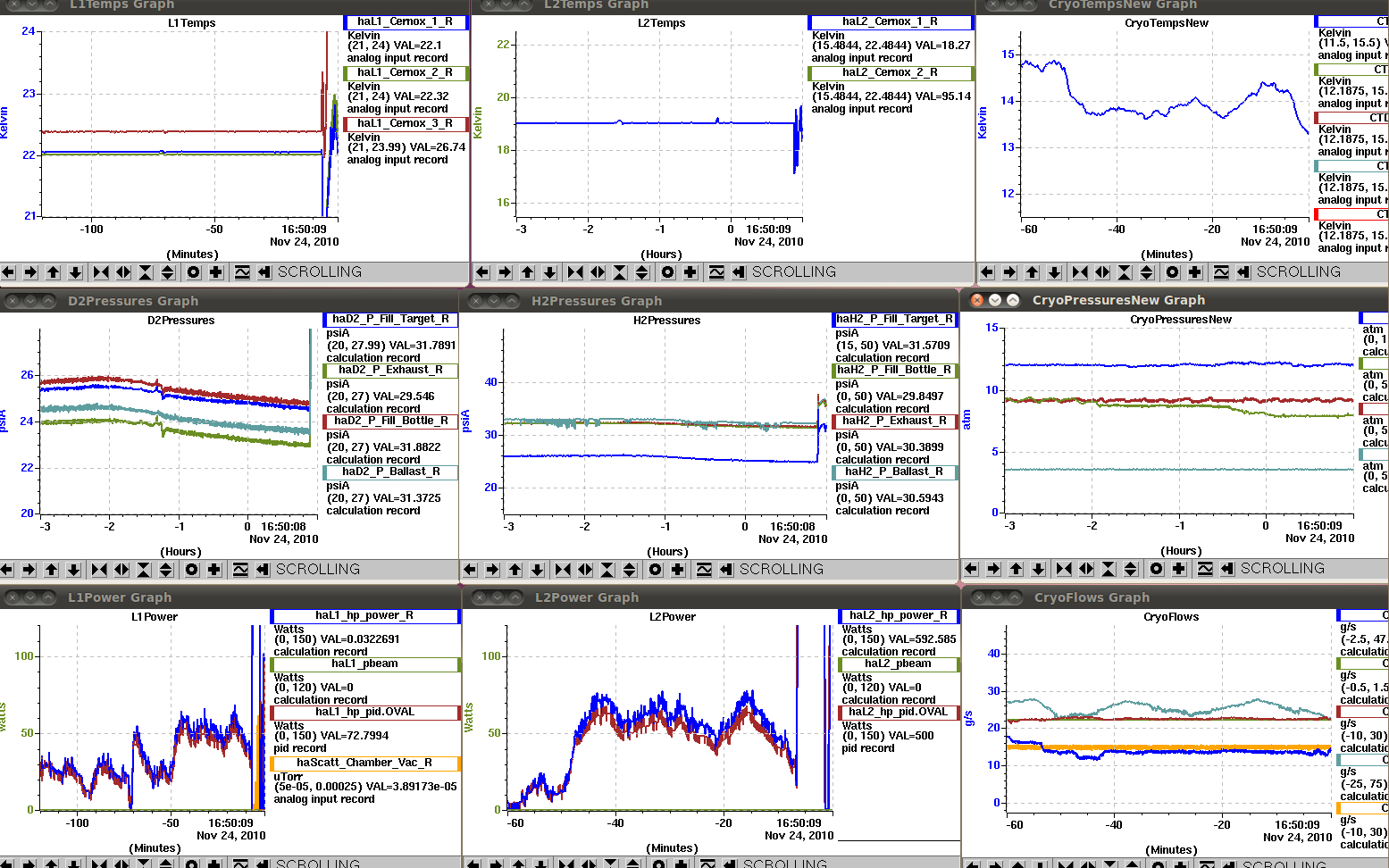Click the plus icon in CryoPressuresNew toolbar
The image size is (1389, 868).
coord(1179,569)
